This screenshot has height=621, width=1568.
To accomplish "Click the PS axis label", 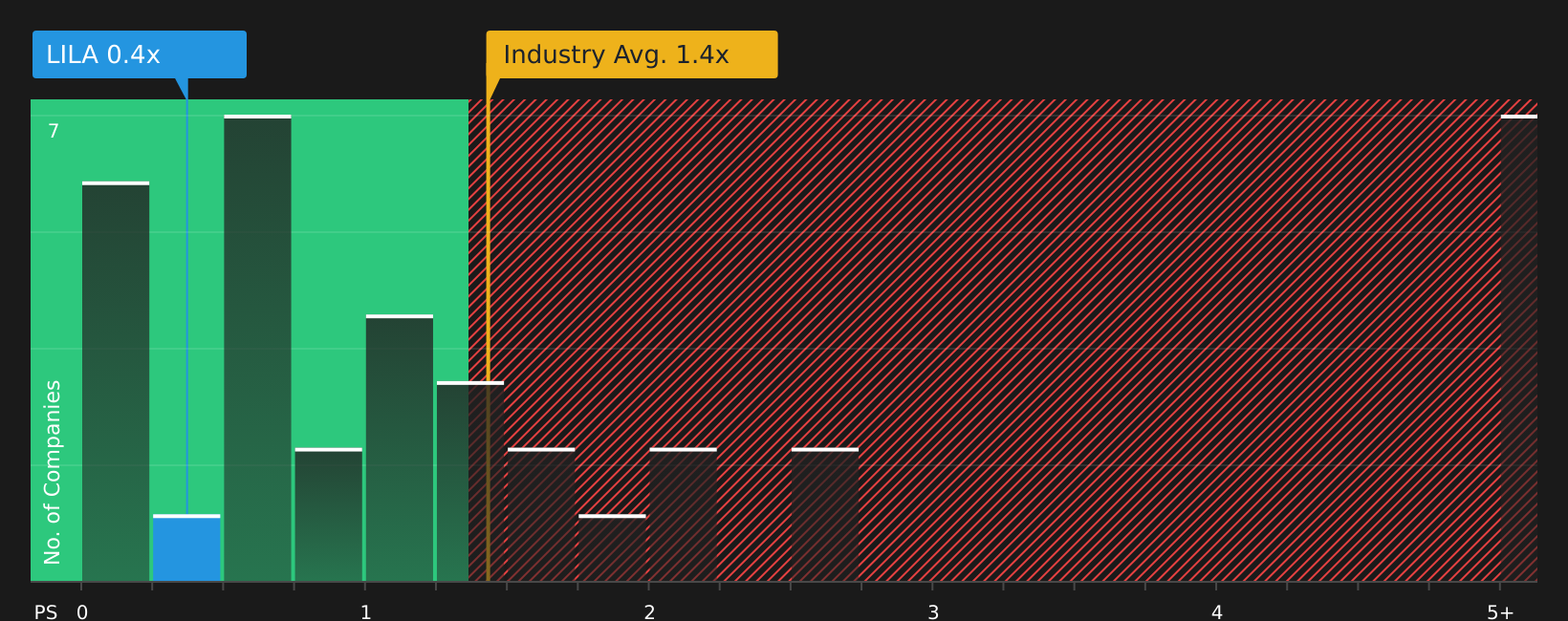I will (46, 612).
